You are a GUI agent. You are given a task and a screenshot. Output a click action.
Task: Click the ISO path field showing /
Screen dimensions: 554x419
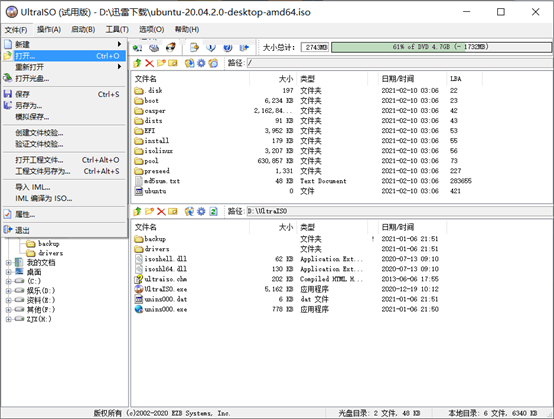click(400, 63)
